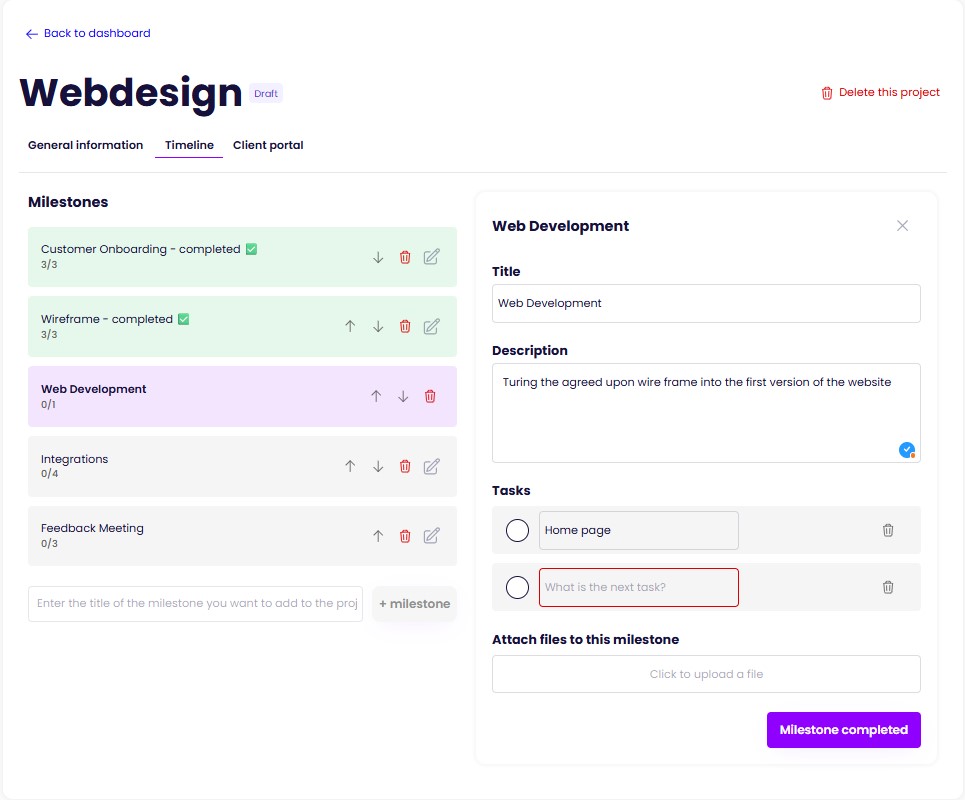
Task: Edit the Wireframe milestone
Action: (431, 326)
